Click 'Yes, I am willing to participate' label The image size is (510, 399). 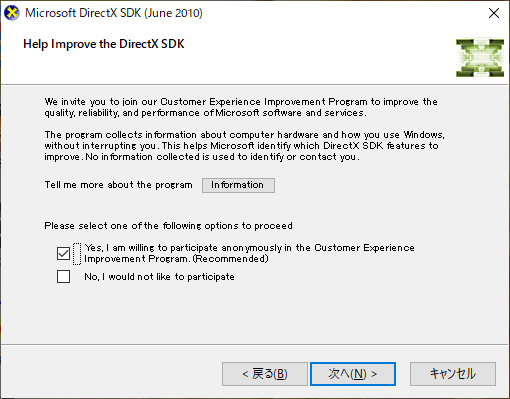[x=249, y=253]
